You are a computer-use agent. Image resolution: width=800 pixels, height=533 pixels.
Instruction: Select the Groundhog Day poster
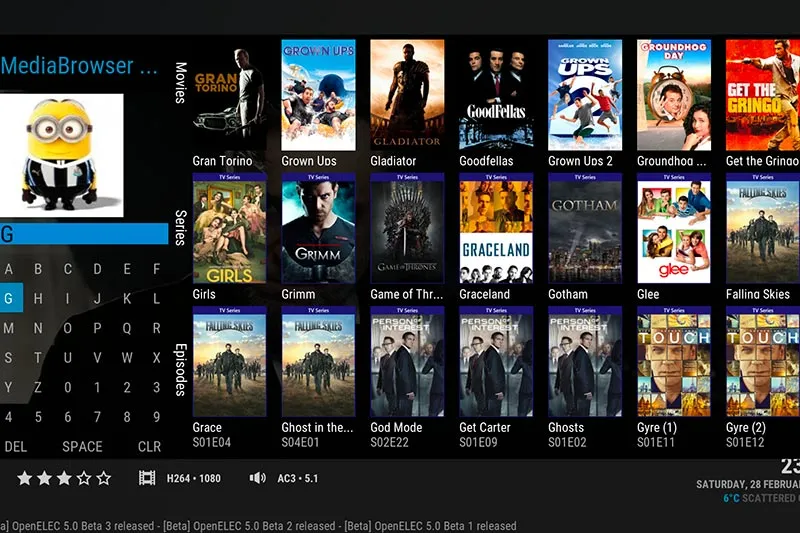pyautogui.click(x=674, y=95)
